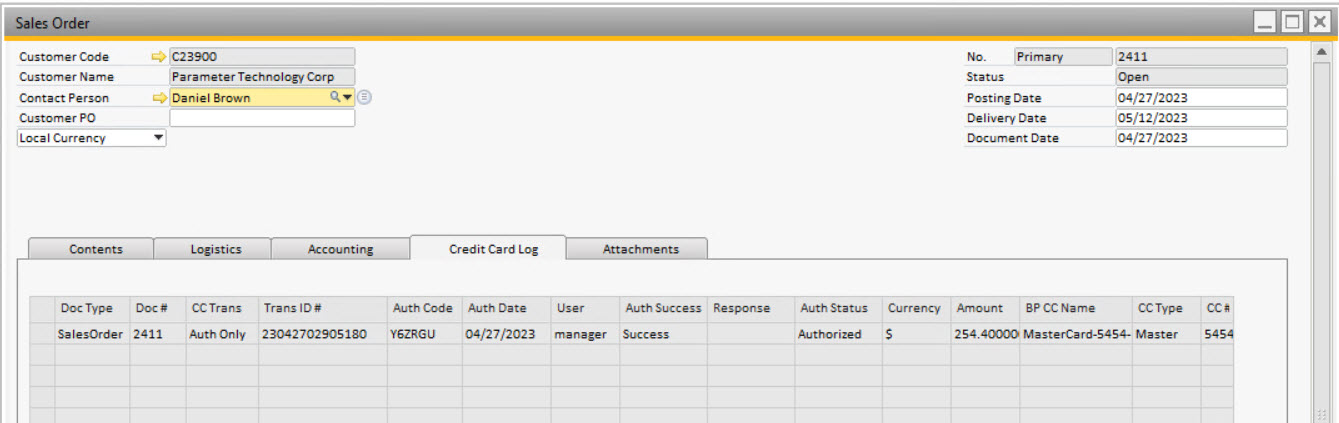Click round details icon beside Contact Person
This screenshot has width=1339, height=423.
[364, 97]
